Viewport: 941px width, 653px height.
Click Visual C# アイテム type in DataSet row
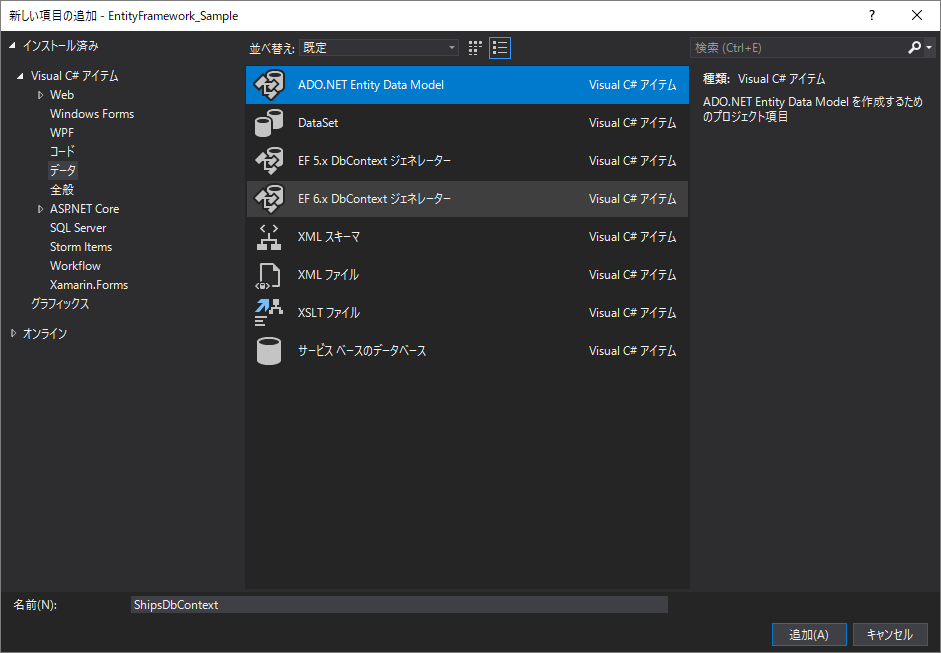pos(633,123)
